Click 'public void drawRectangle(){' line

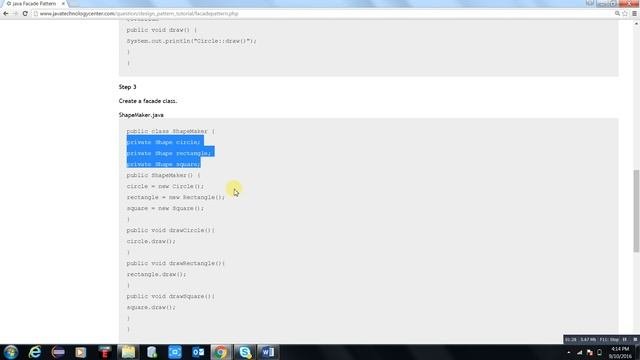176,263
